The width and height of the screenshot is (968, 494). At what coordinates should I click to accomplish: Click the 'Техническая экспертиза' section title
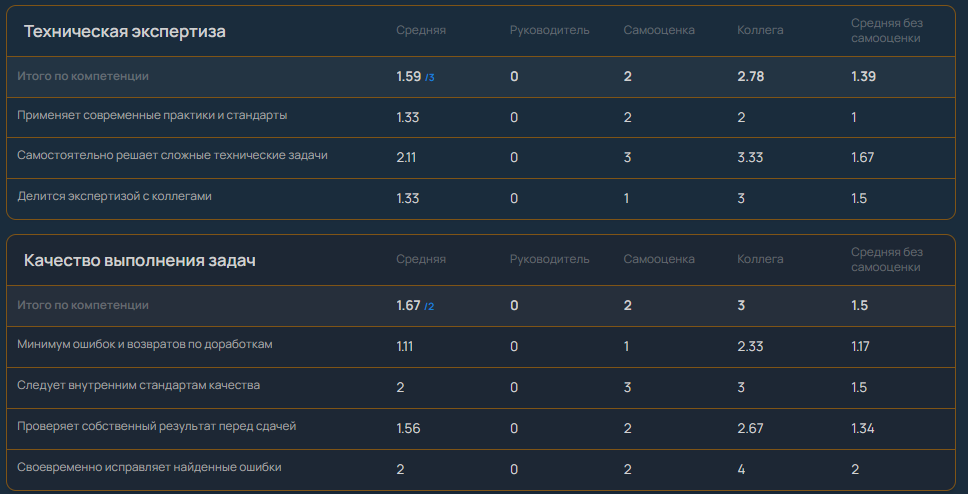(x=124, y=31)
